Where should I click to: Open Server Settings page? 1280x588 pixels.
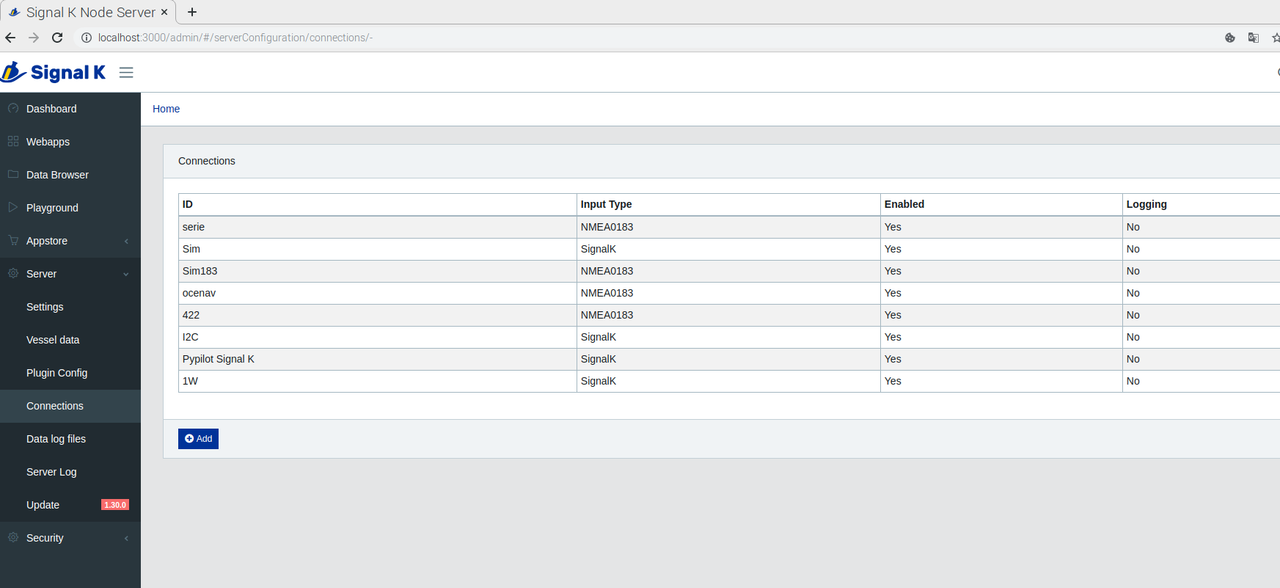click(x=70, y=306)
